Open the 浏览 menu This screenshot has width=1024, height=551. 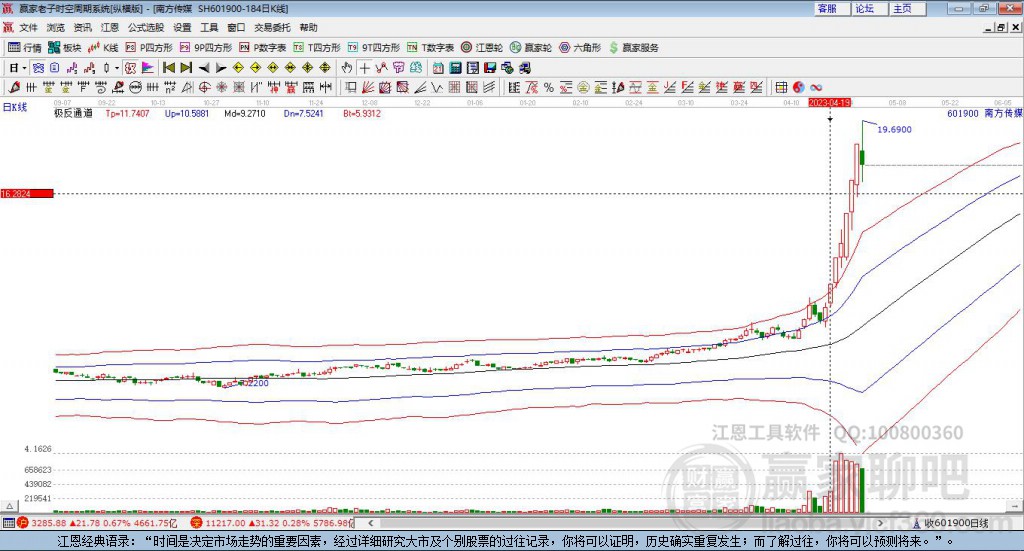56,27
